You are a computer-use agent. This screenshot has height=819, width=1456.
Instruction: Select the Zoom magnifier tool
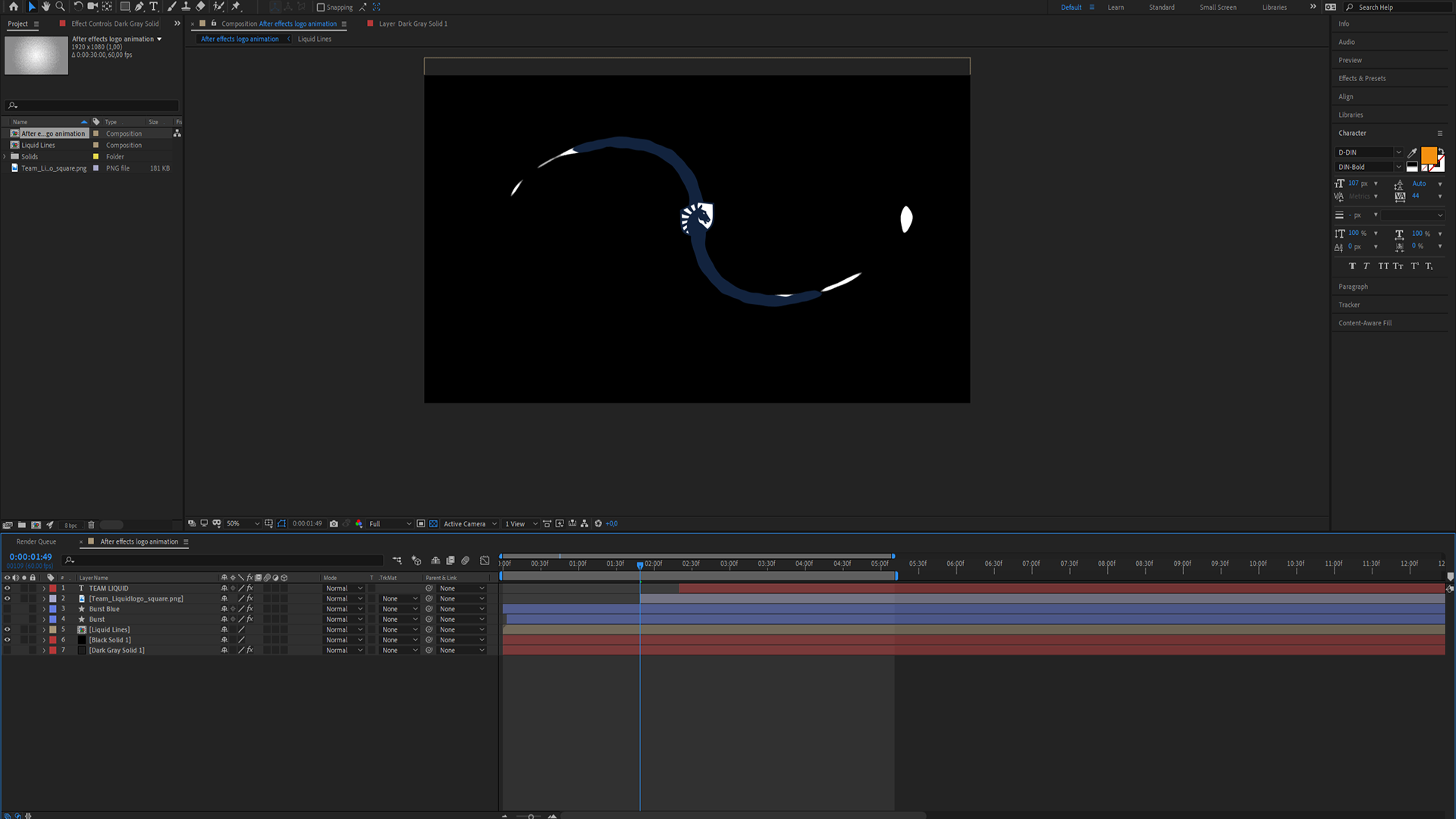coord(61,6)
